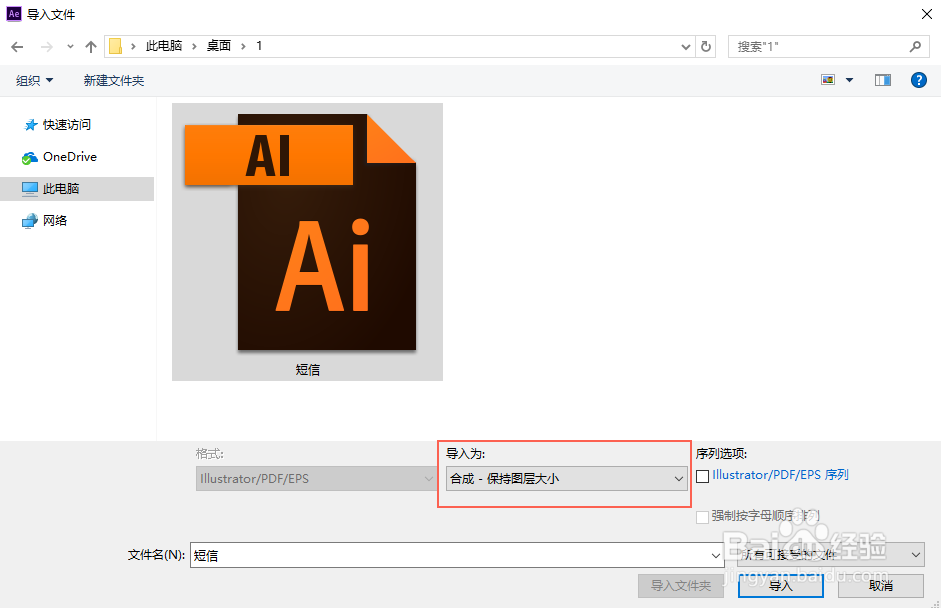Click the 取消 button
Screen dimensions: 941x608
pyautogui.click(x=880, y=586)
